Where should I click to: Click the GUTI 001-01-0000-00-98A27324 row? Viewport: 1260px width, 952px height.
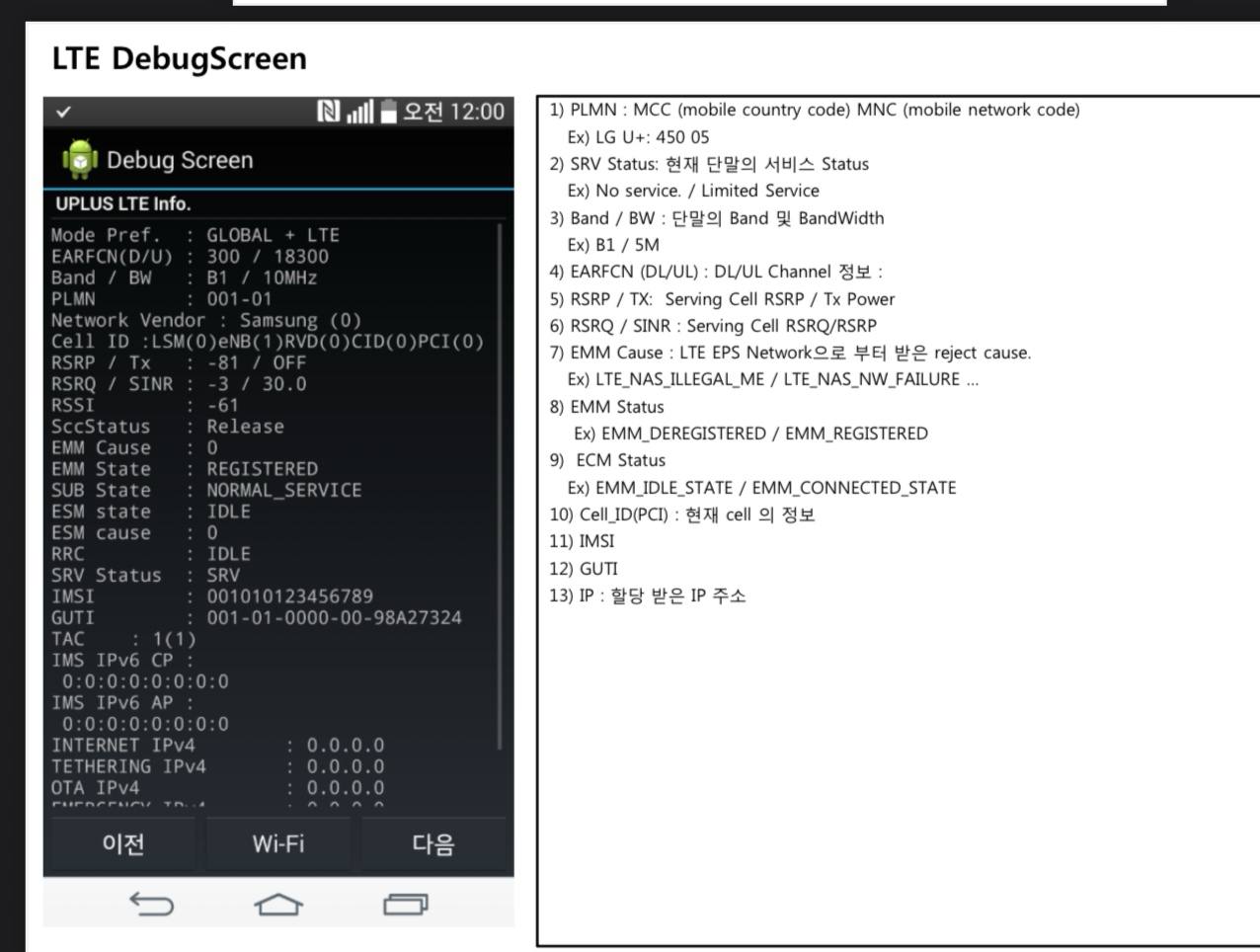[257, 617]
